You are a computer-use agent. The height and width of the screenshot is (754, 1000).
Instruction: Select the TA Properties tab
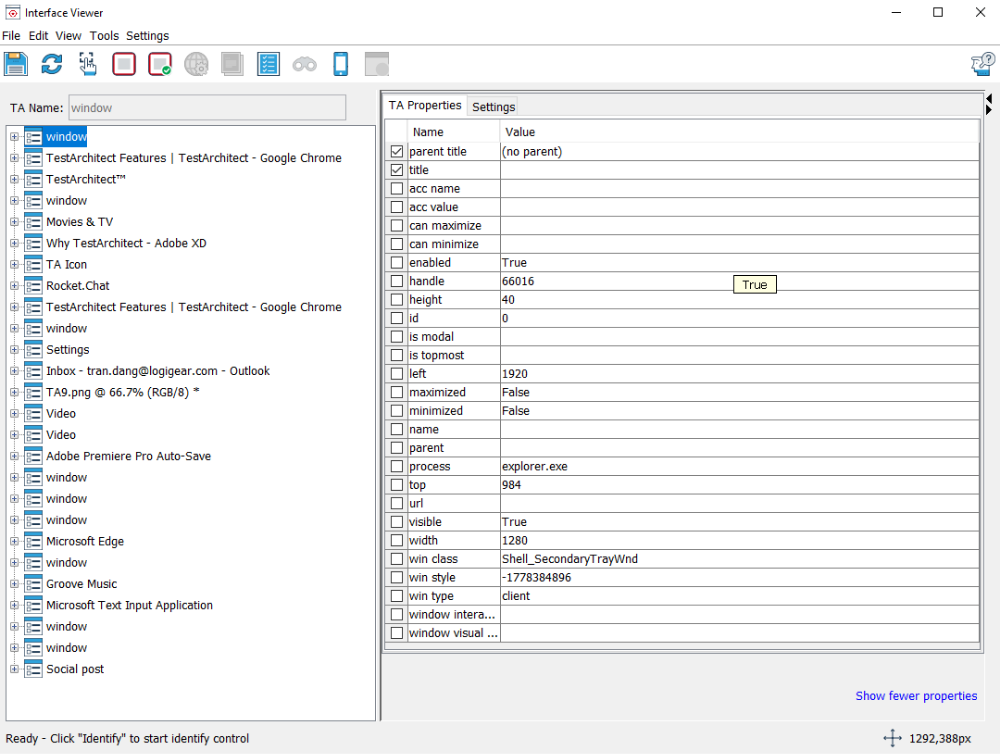[425, 105]
